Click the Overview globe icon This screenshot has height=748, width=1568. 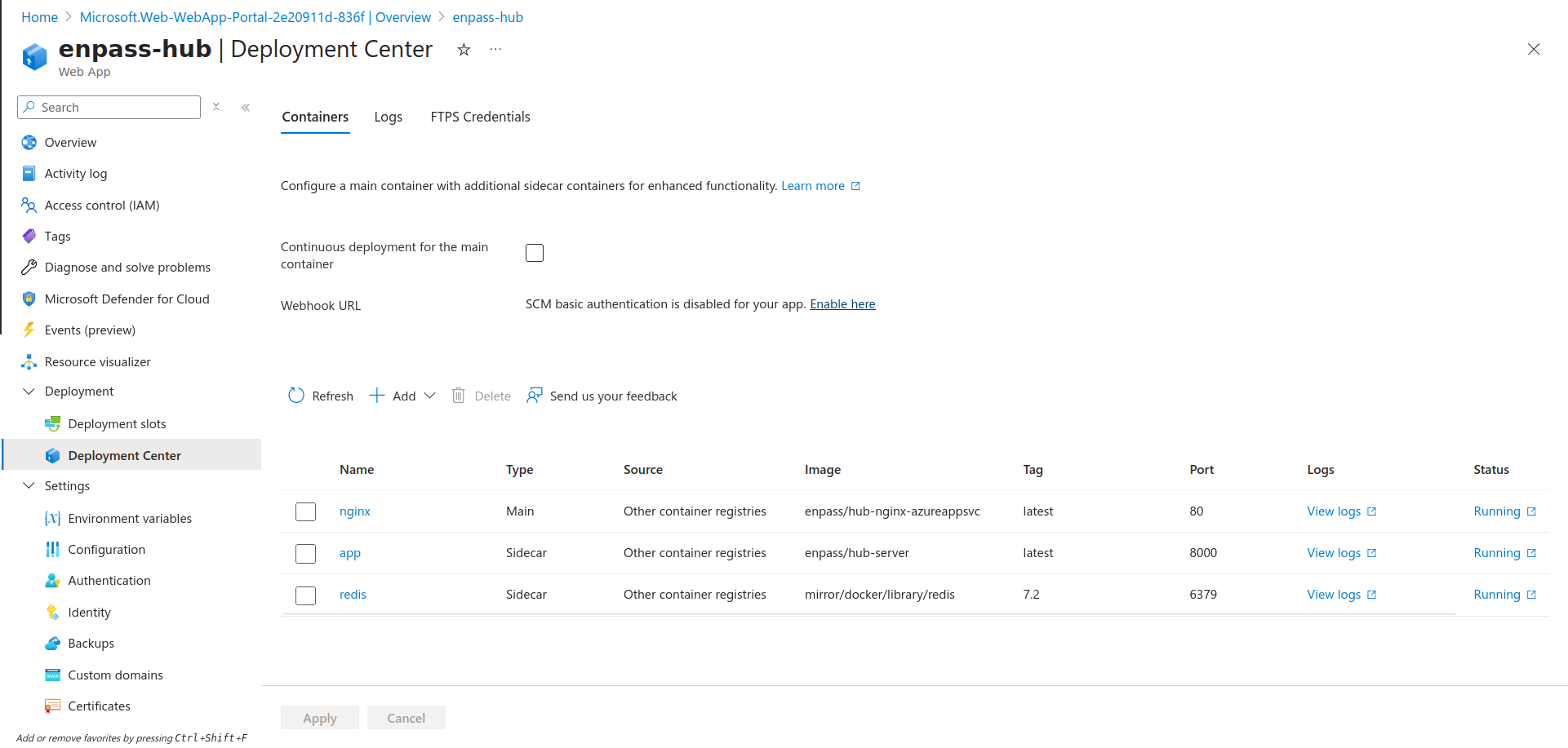29,143
